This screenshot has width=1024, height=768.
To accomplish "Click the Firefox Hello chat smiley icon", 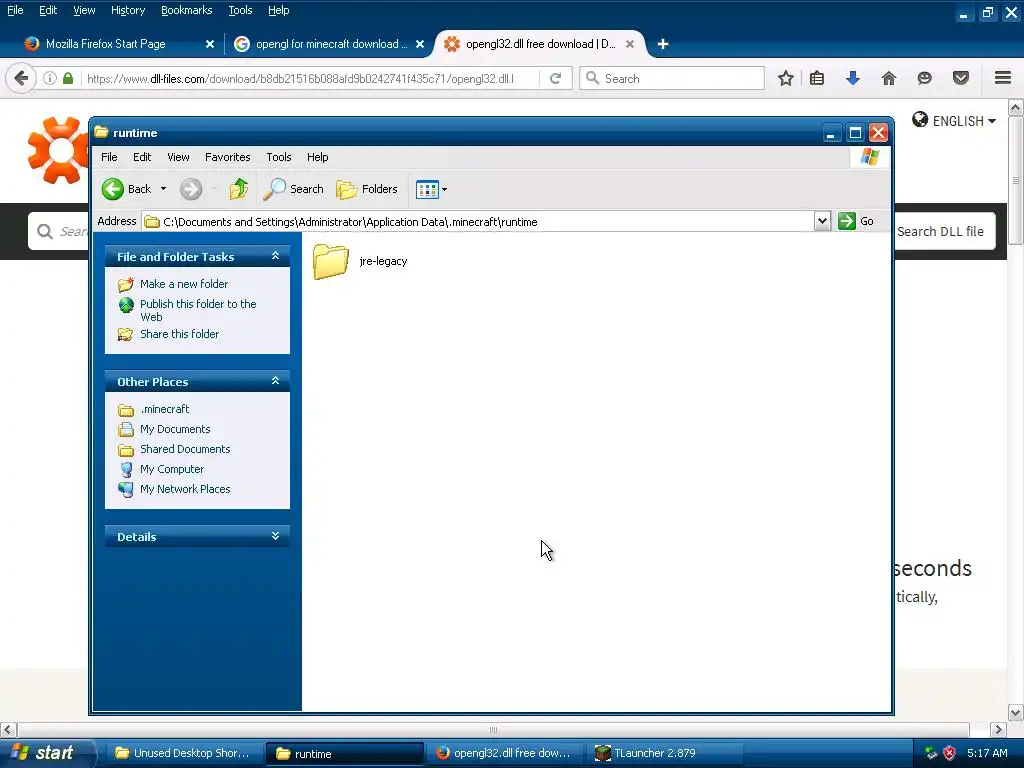I will (924, 79).
